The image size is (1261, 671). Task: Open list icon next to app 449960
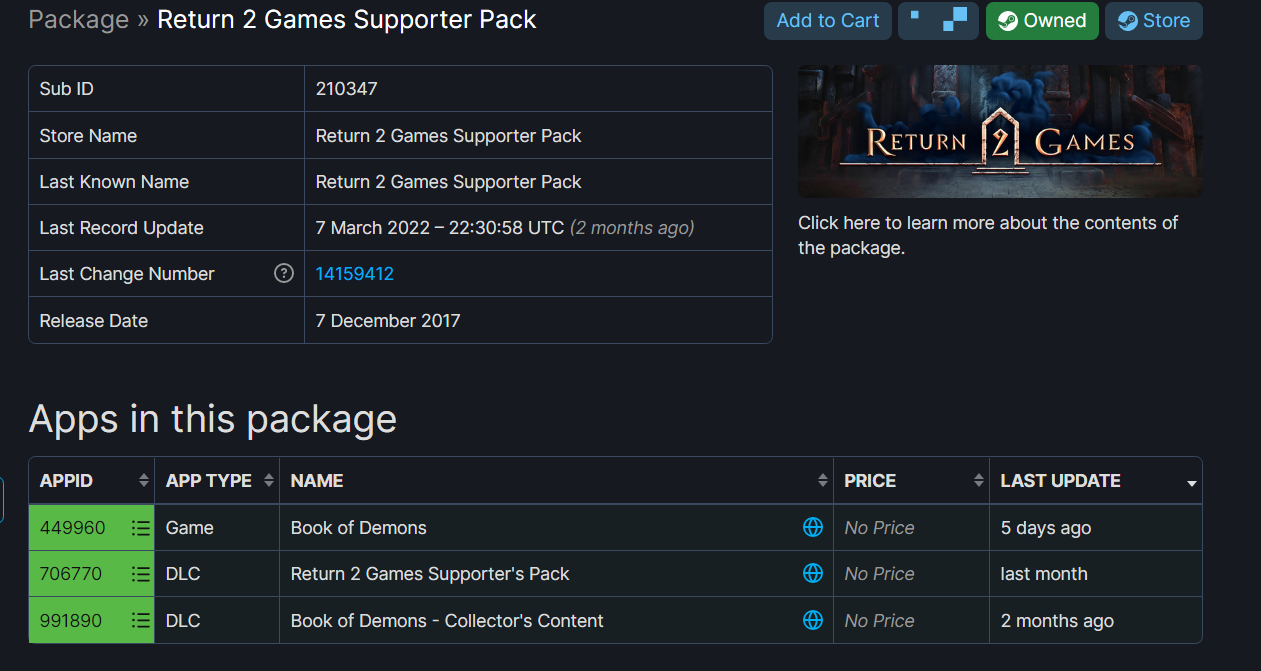pyautogui.click(x=141, y=528)
